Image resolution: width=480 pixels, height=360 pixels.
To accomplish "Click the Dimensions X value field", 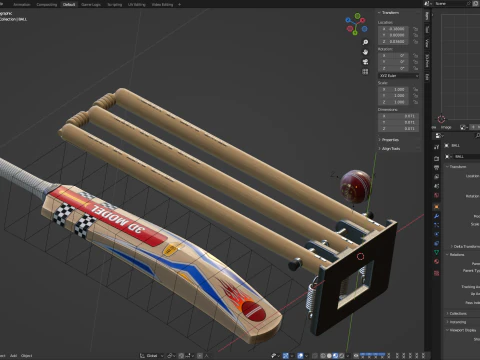I will (398, 116).
